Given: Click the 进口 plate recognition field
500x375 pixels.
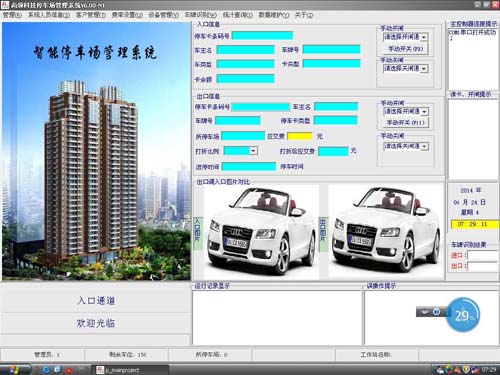Looking at the screenshot, I should click(483, 256).
